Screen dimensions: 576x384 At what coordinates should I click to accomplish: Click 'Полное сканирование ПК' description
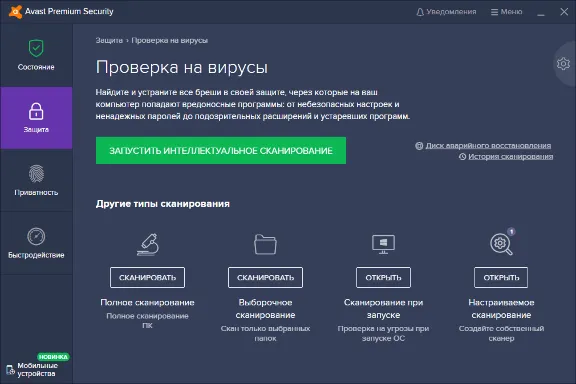(x=147, y=320)
